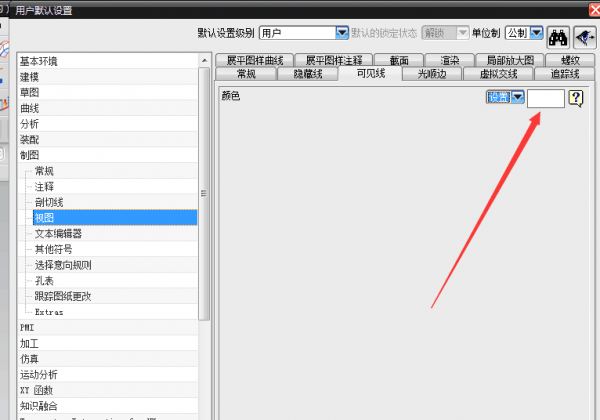
Task: Select 文本编辑器 under 制图
Action: coord(115,234)
